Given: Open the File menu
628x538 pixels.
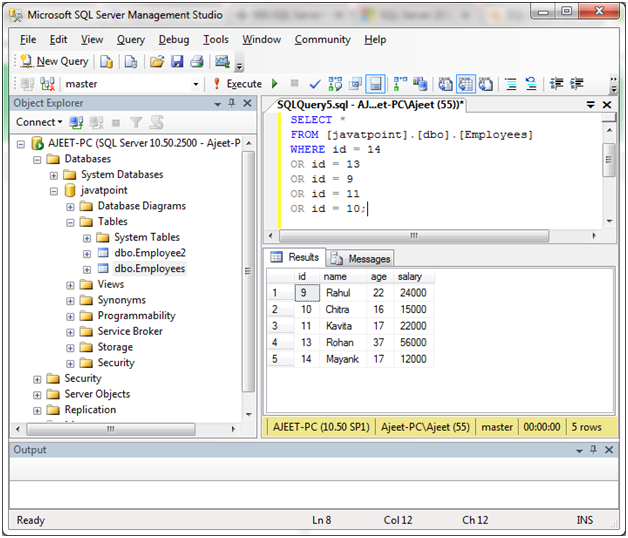Looking at the screenshot, I should point(28,40).
